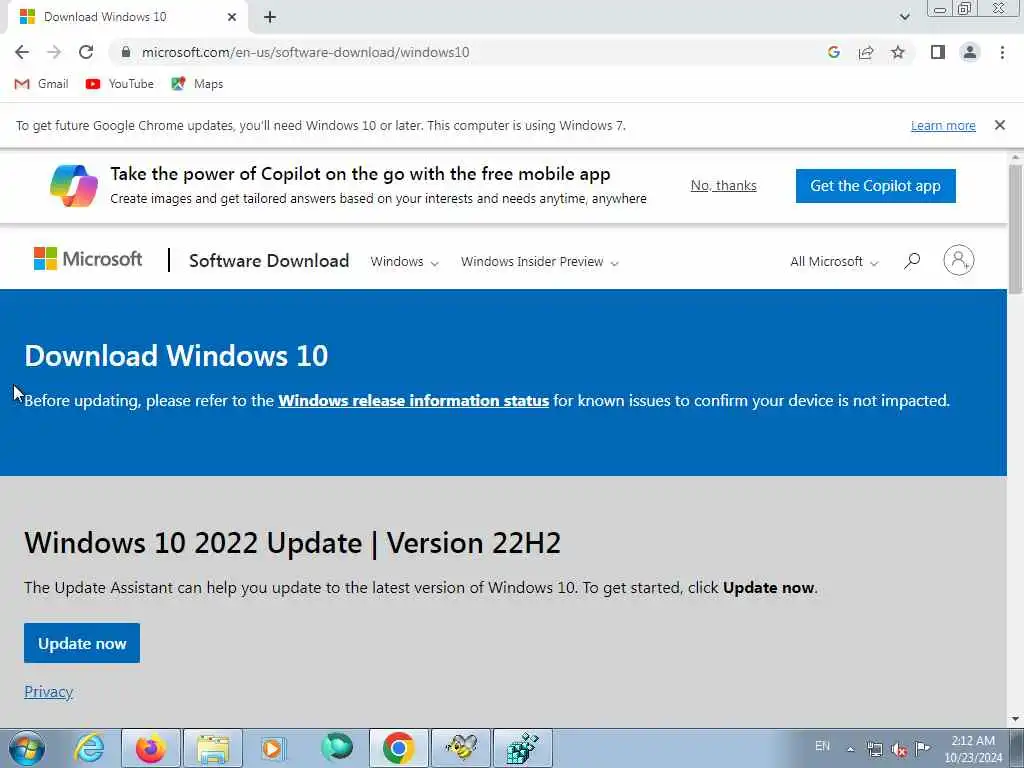Launch Internet Explorer from taskbar
The width and height of the screenshot is (1024, 768).
click(x=89, y=748)
